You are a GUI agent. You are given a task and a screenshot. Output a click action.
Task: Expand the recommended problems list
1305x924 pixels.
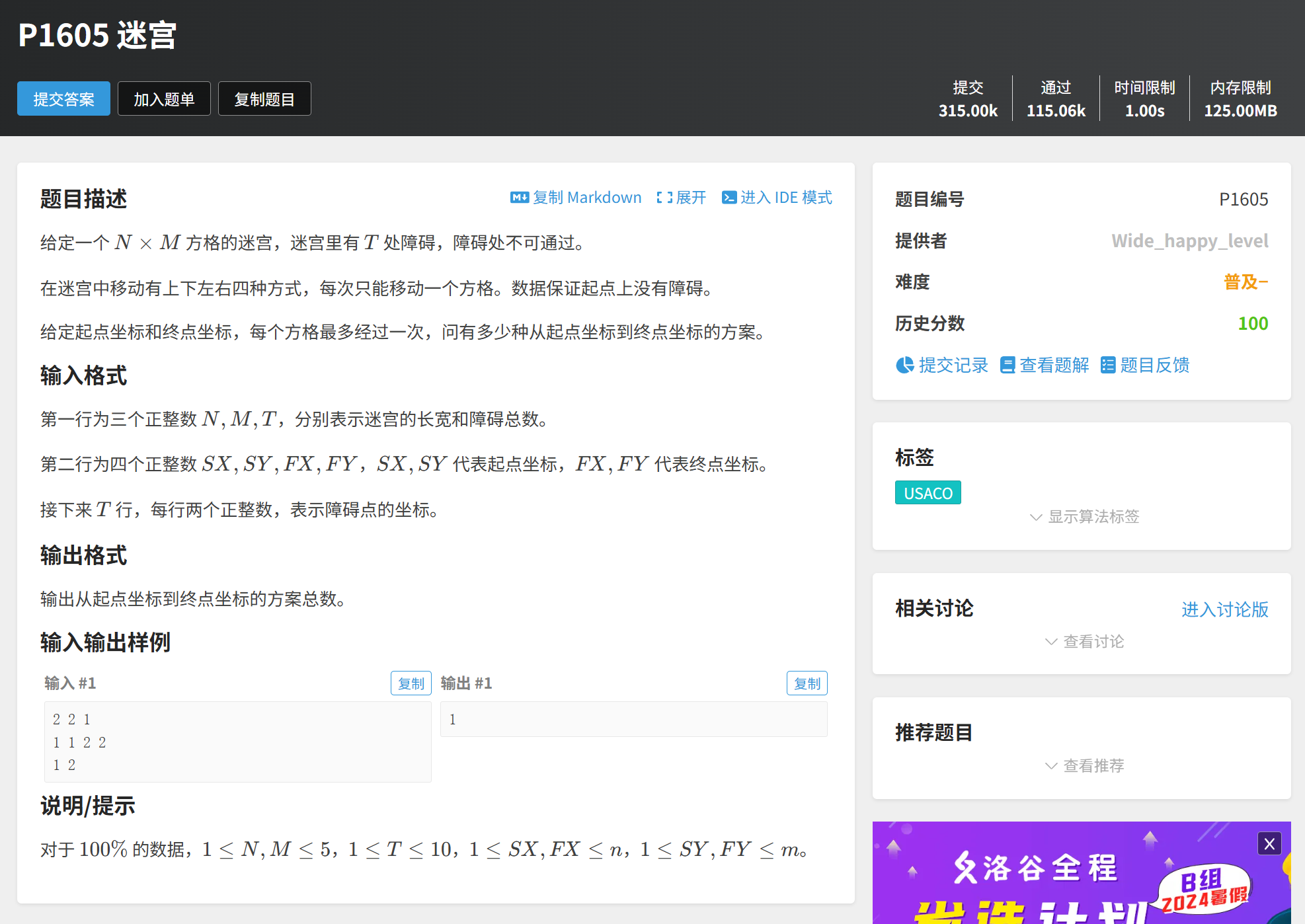click(x=1084, y=765)
